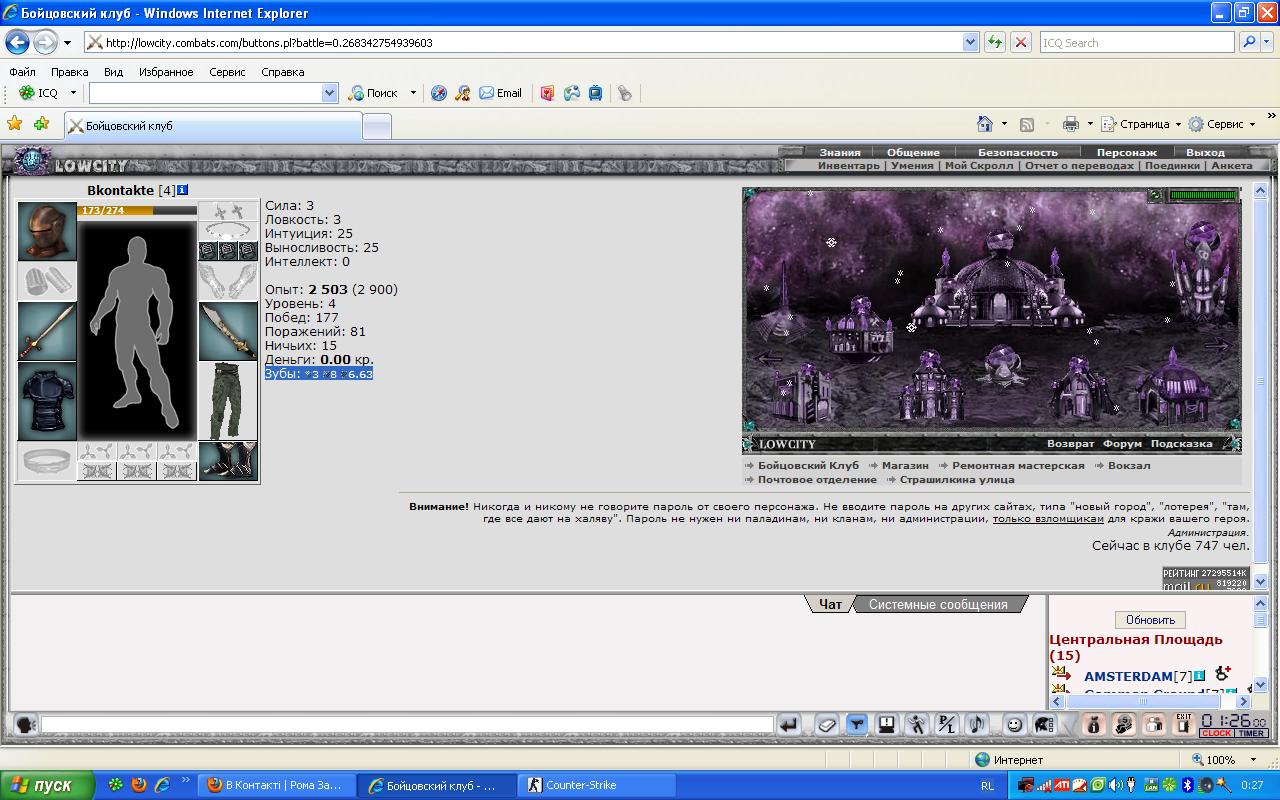The image size is (1280, 800).
Task: Click the gloves equipment slot
Action: point(228,281)
